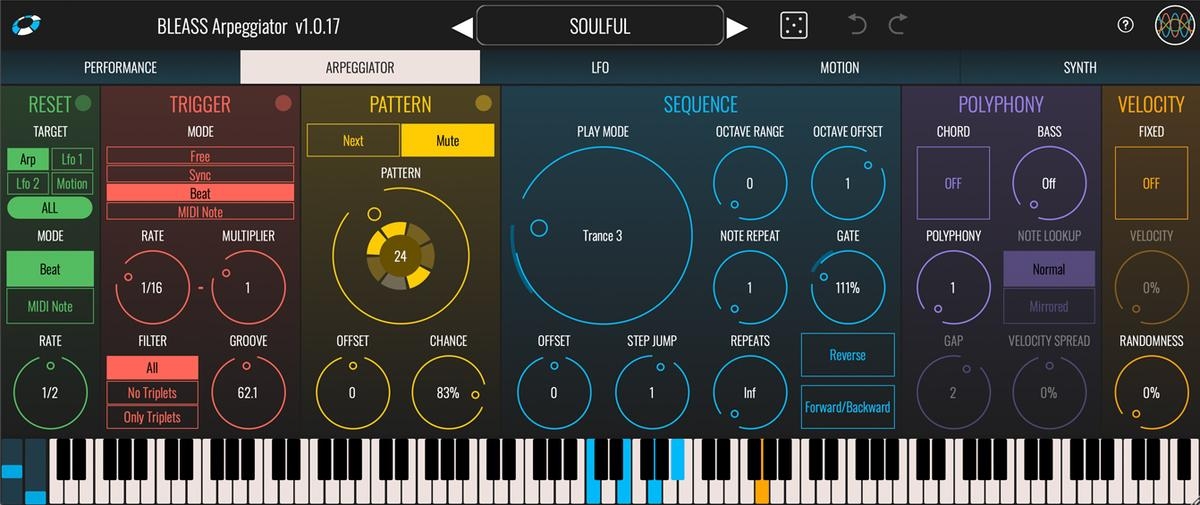Switch to the PERFORMANCE tab
The height and width of the screenshot is (505, 1200).
click(120, 67)
